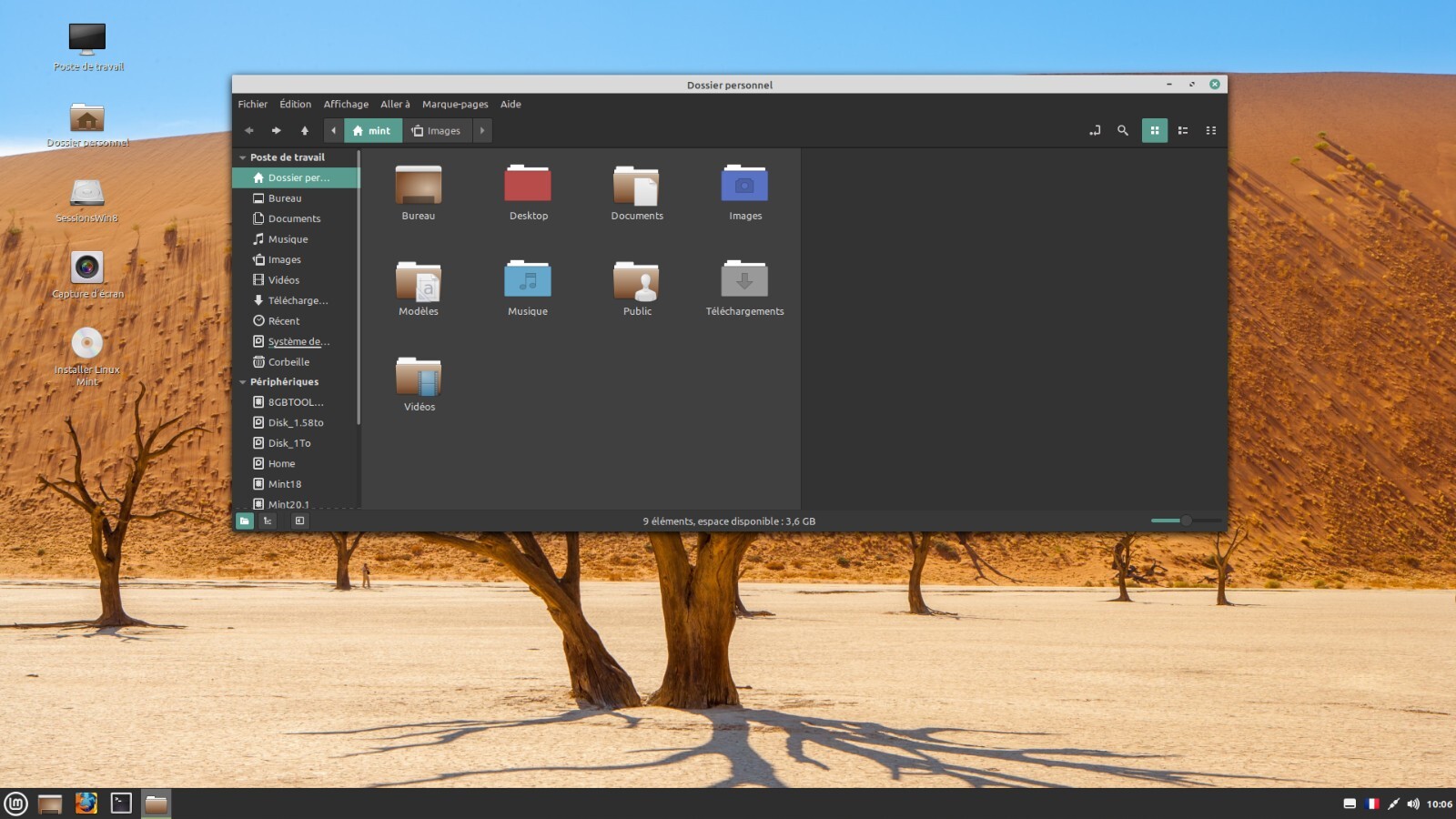
Task: Select Dossier personnel in the sidebar
Action: click(296, 177)
